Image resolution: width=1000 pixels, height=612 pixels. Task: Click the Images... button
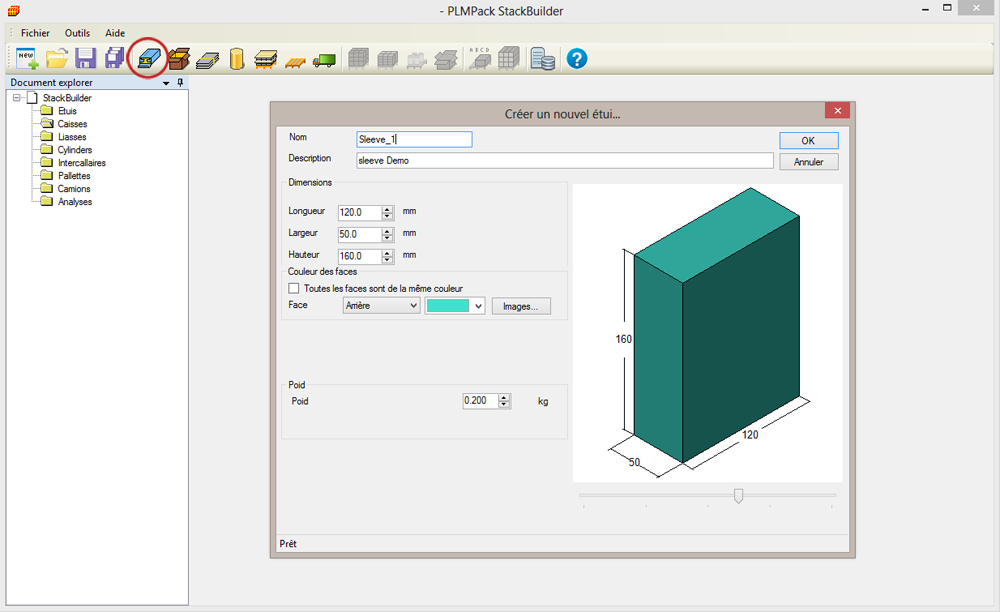(x=520, y=306)
